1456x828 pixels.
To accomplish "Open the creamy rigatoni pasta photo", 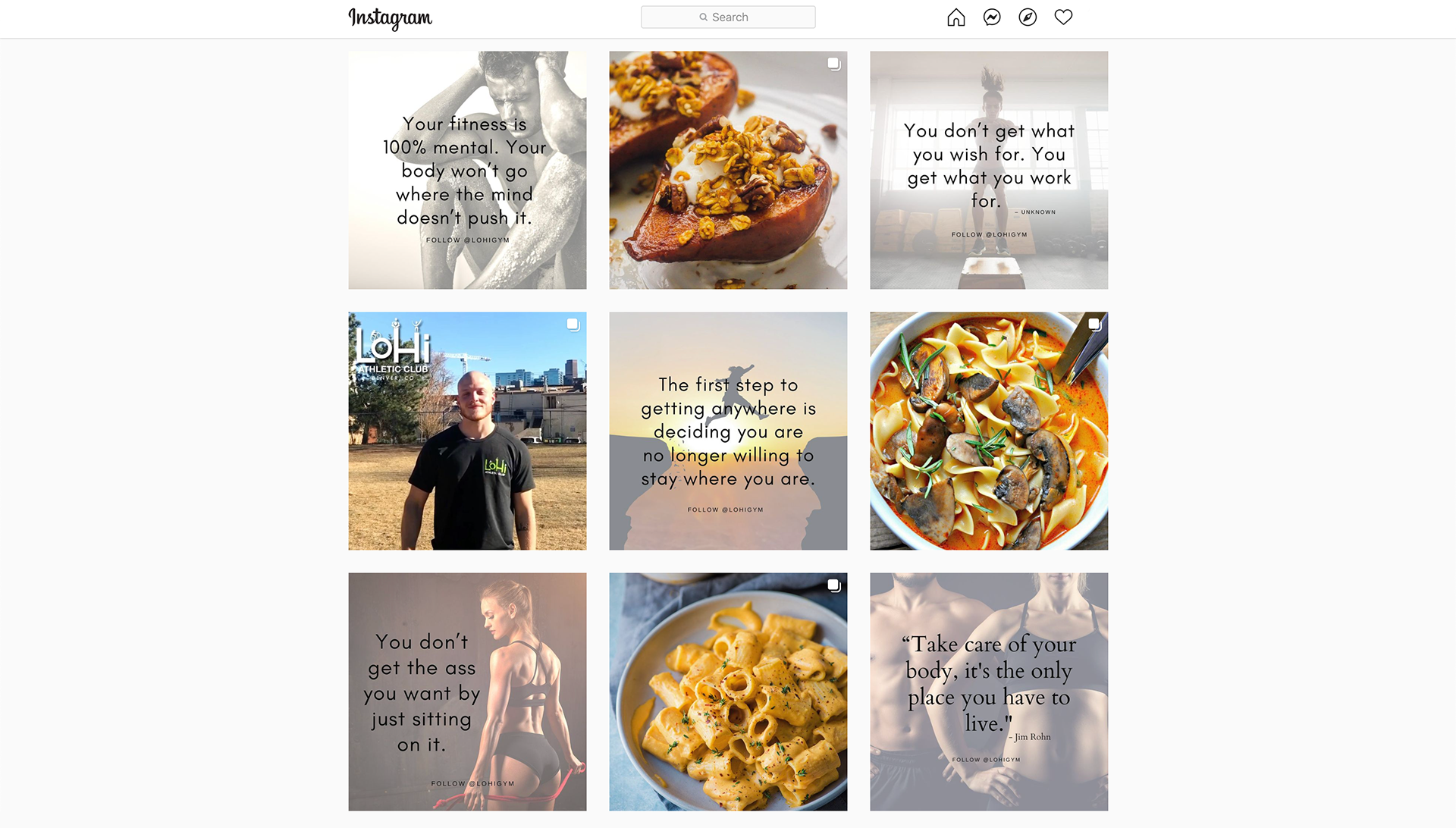I will coord(728,692).
